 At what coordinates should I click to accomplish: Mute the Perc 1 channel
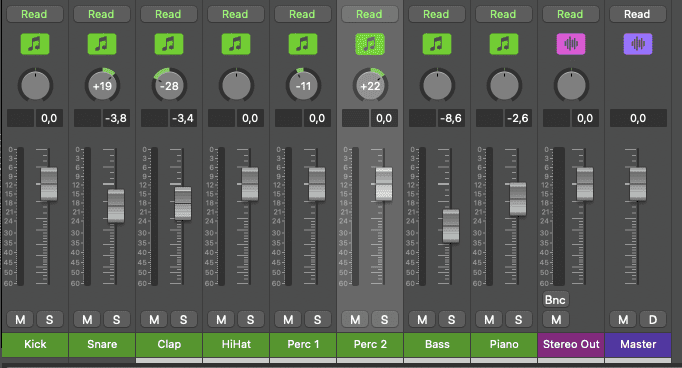coord(288,320)
